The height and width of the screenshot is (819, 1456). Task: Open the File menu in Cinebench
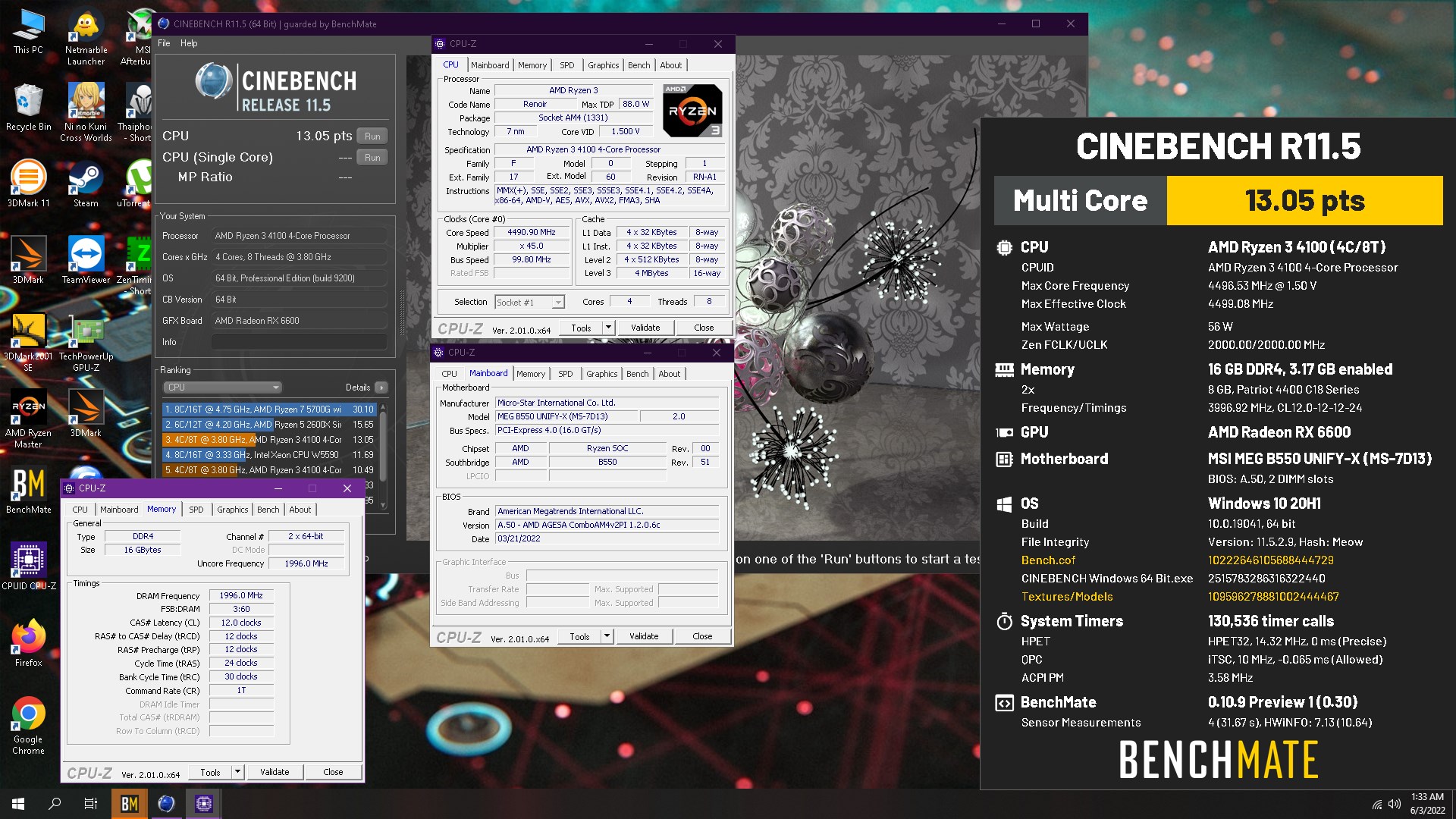point(164,43)
